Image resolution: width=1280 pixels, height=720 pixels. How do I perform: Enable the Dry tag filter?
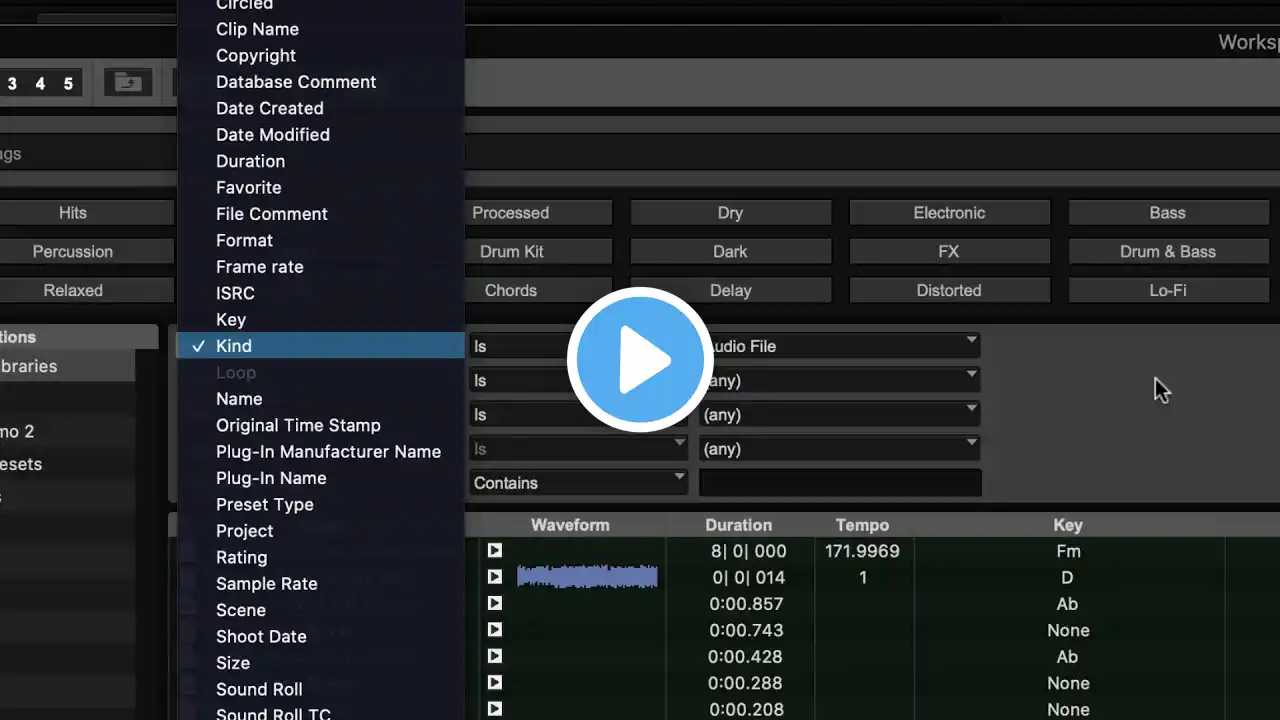[x=730, y=213]
